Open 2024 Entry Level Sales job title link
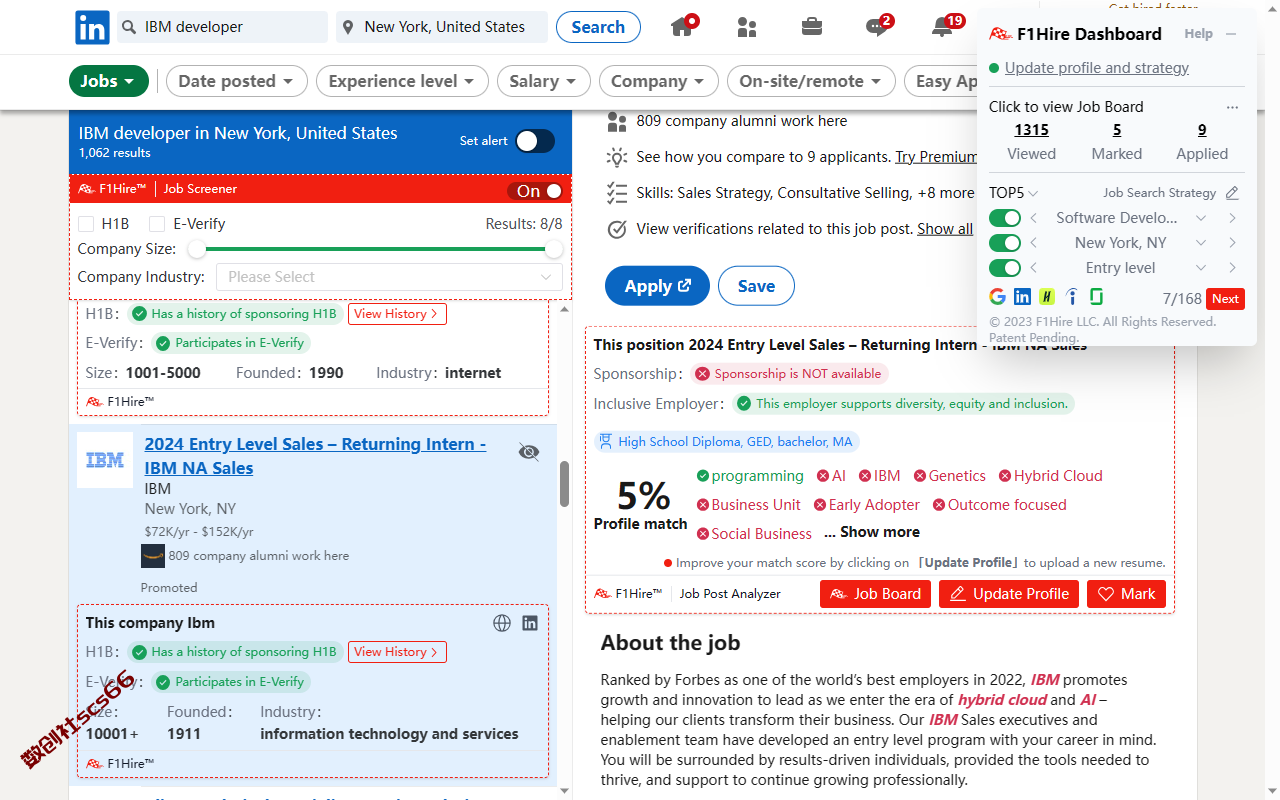 click(315, 456)
